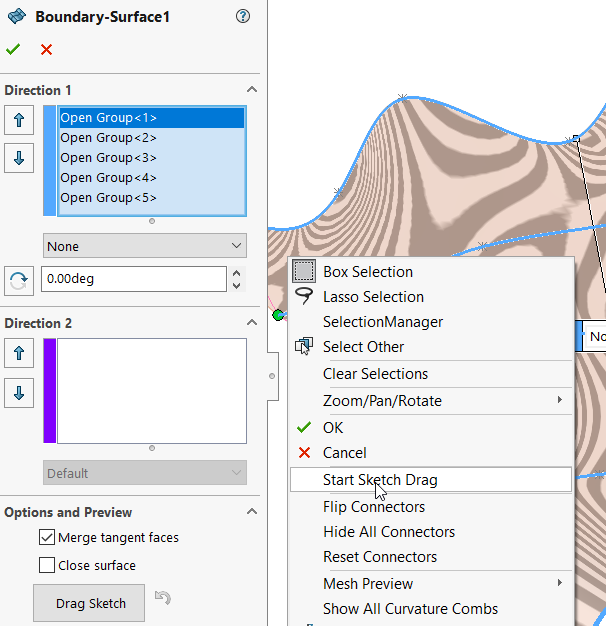Click the Box Selection icon
This screenshot has width=606, height=626.
pos(304,271)
